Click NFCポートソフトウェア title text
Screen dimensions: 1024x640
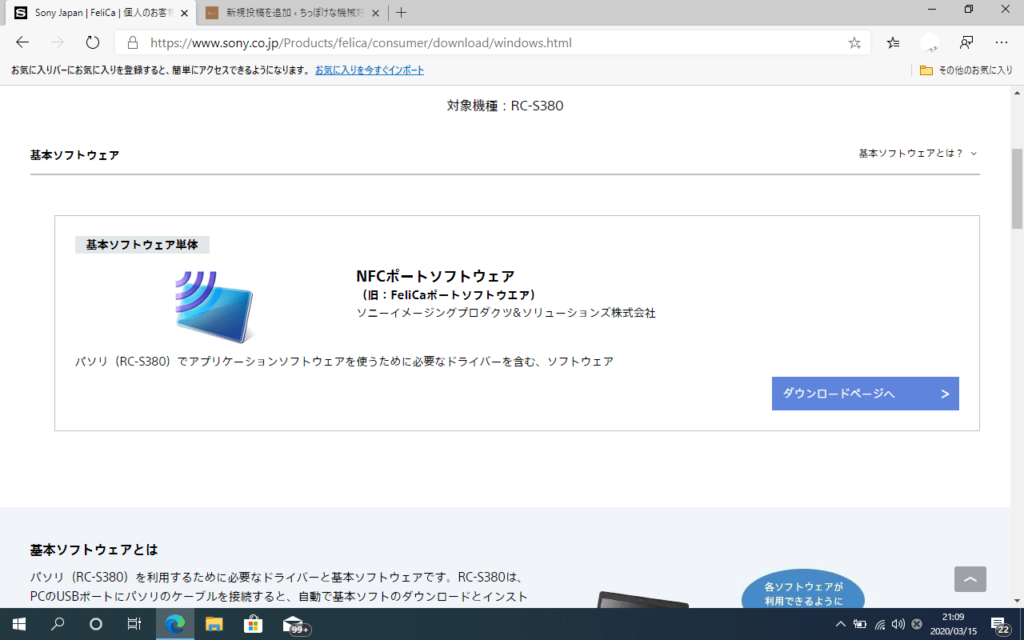click(x=435, y=276)
